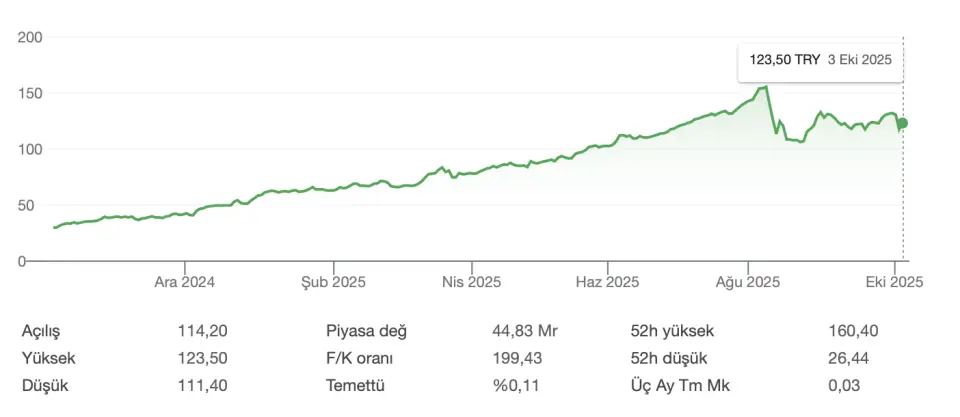Click the Üç Ay Tm Mk label

tap(675, 385)
